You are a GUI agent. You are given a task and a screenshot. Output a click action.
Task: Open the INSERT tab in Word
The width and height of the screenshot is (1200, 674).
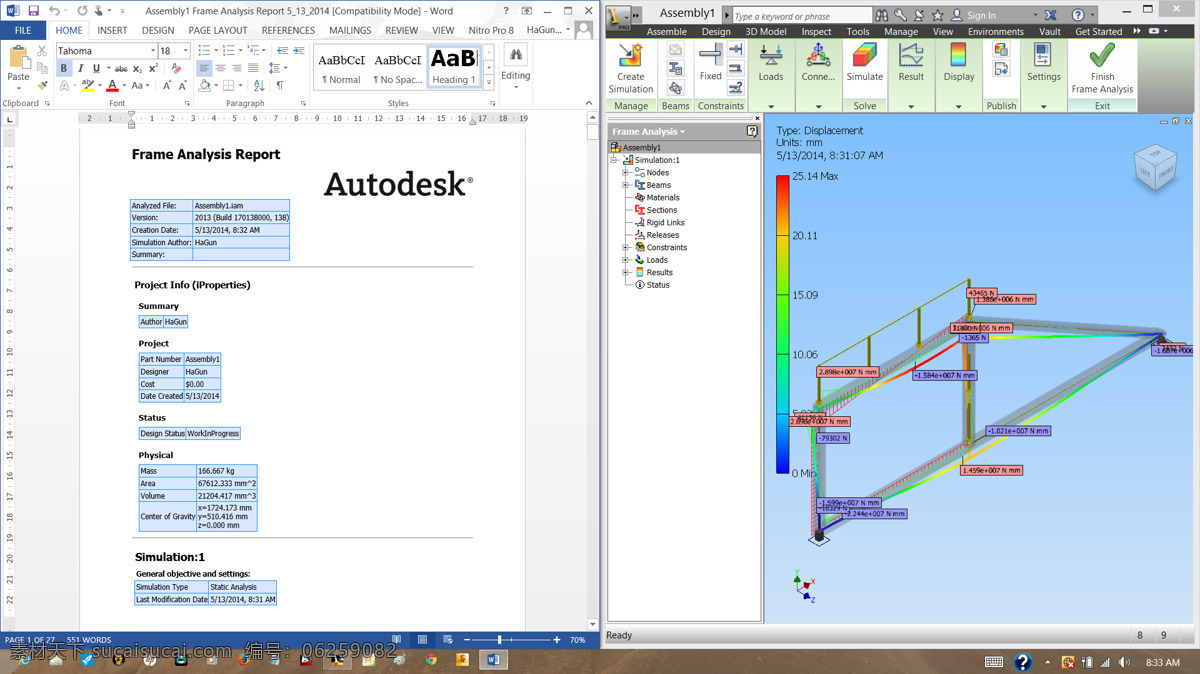point(112,30)
